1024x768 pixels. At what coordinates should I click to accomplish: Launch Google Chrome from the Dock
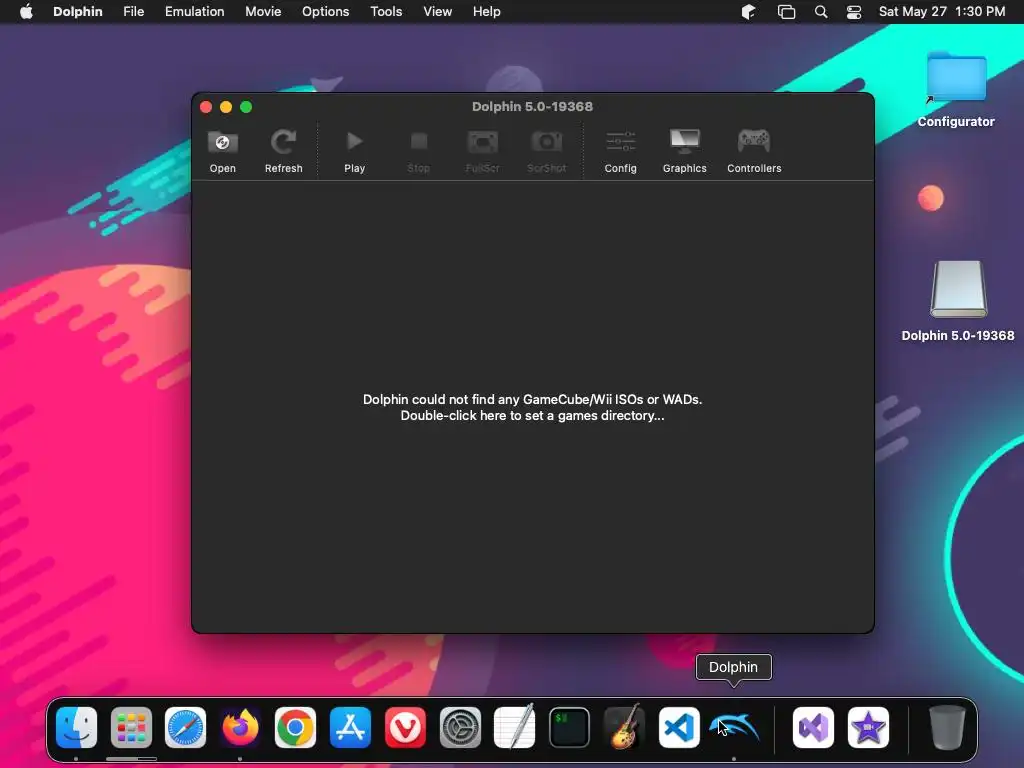point(295,727)
